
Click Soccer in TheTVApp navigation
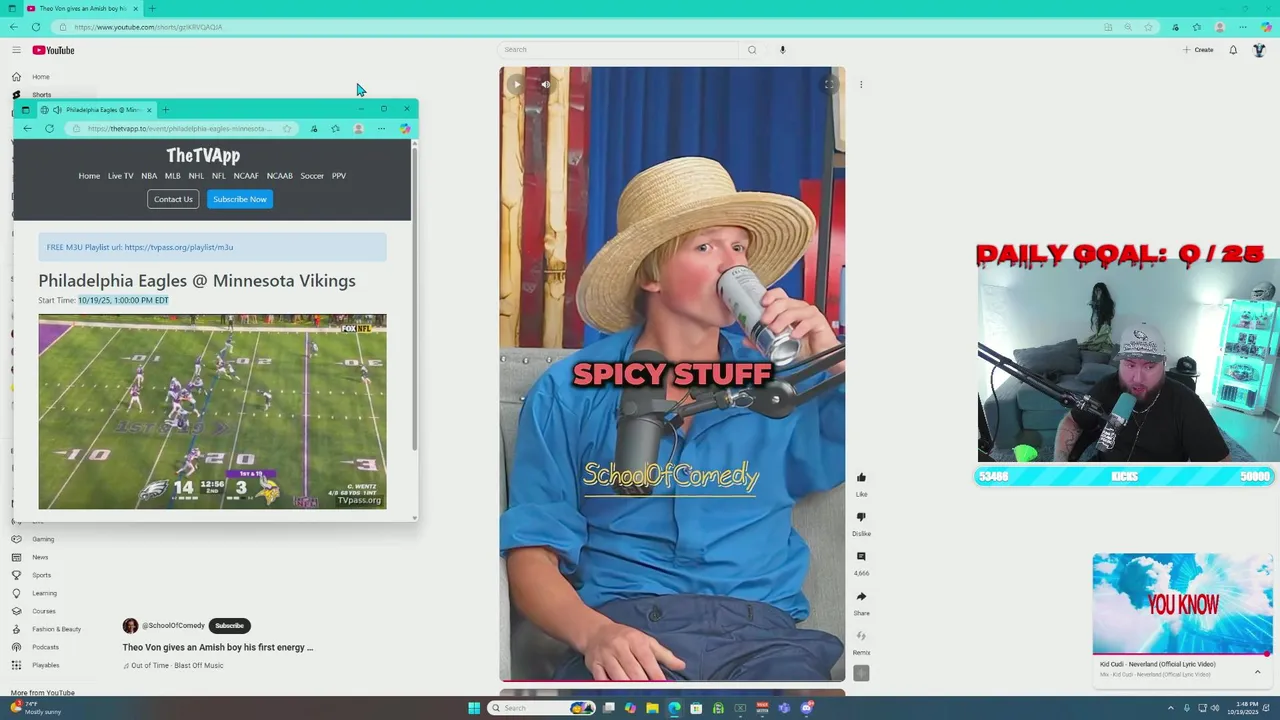[312, 176]
